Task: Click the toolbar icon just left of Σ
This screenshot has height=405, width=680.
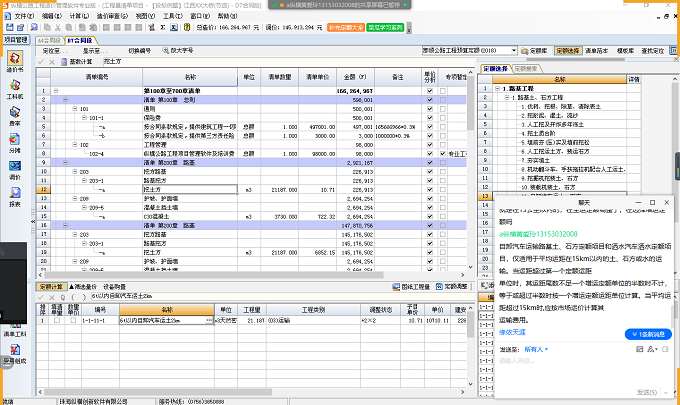Action: click(x=151, y=27)
